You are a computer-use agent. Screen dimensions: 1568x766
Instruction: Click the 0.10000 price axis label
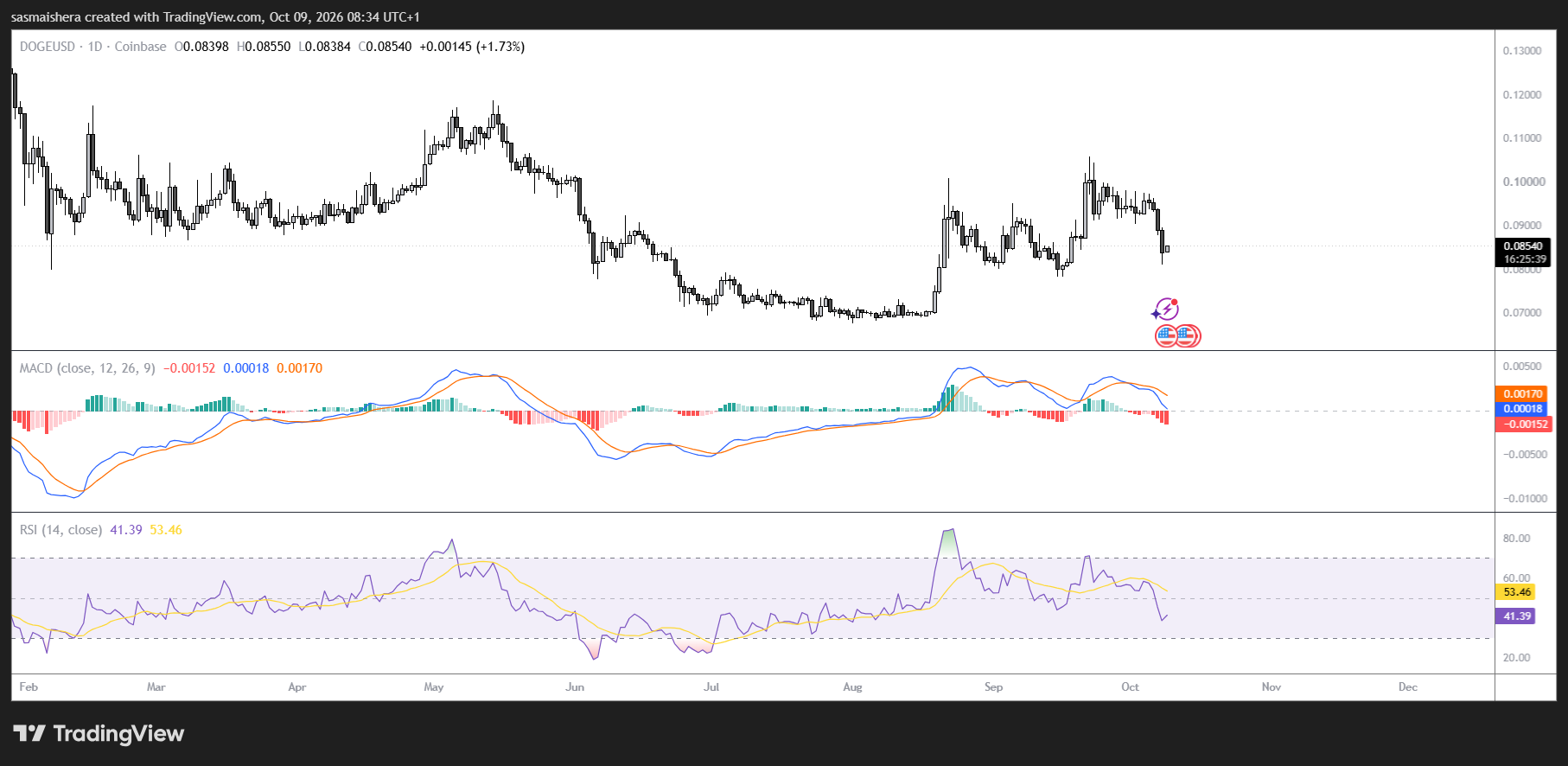1522,182
